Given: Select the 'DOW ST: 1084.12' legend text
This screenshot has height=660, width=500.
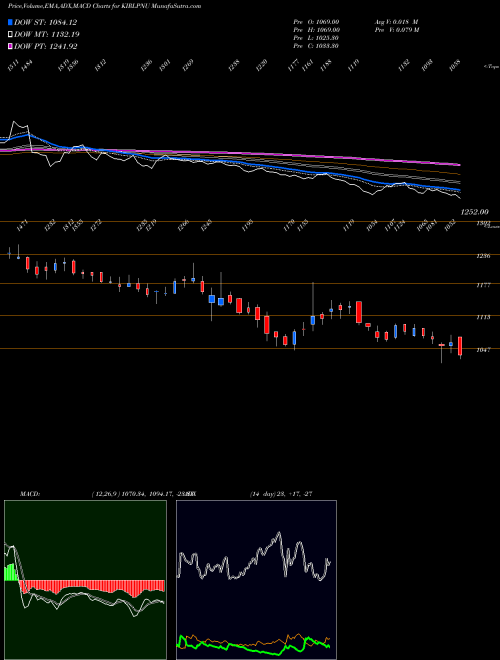Looking at the screenshot, I should click(x=45, y=22).
